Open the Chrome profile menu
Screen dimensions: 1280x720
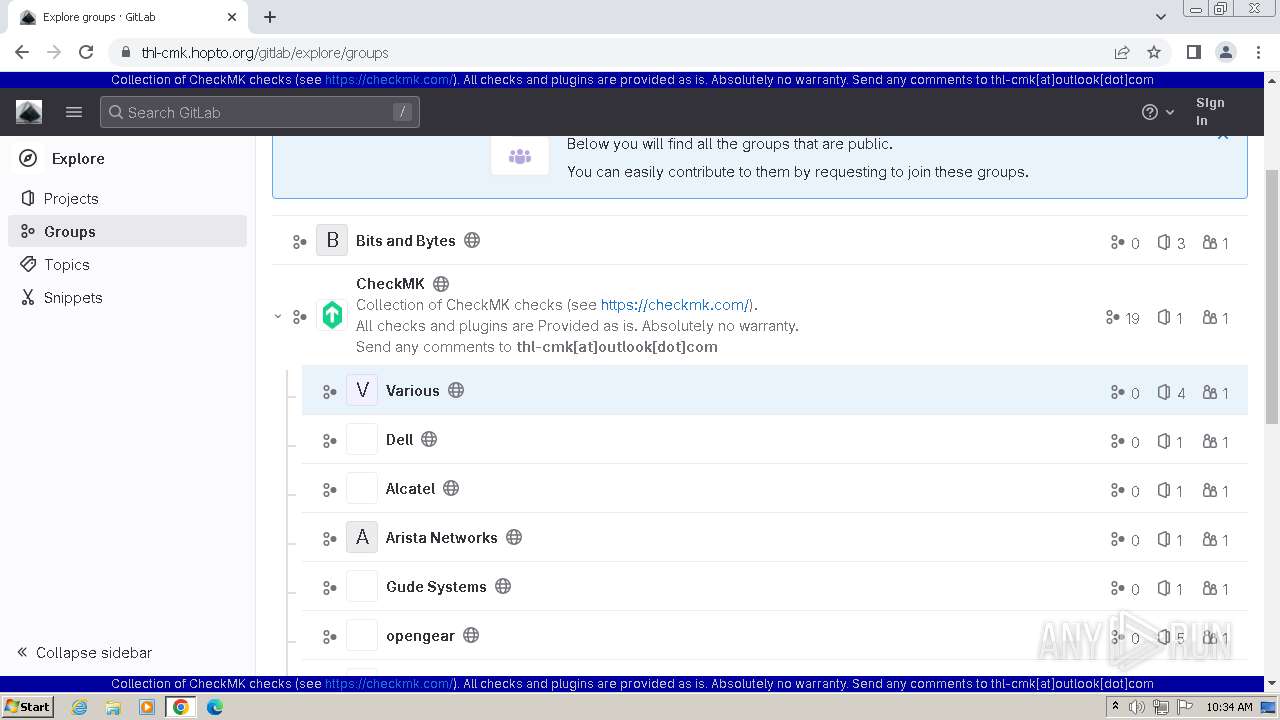tap(1225, 52)
